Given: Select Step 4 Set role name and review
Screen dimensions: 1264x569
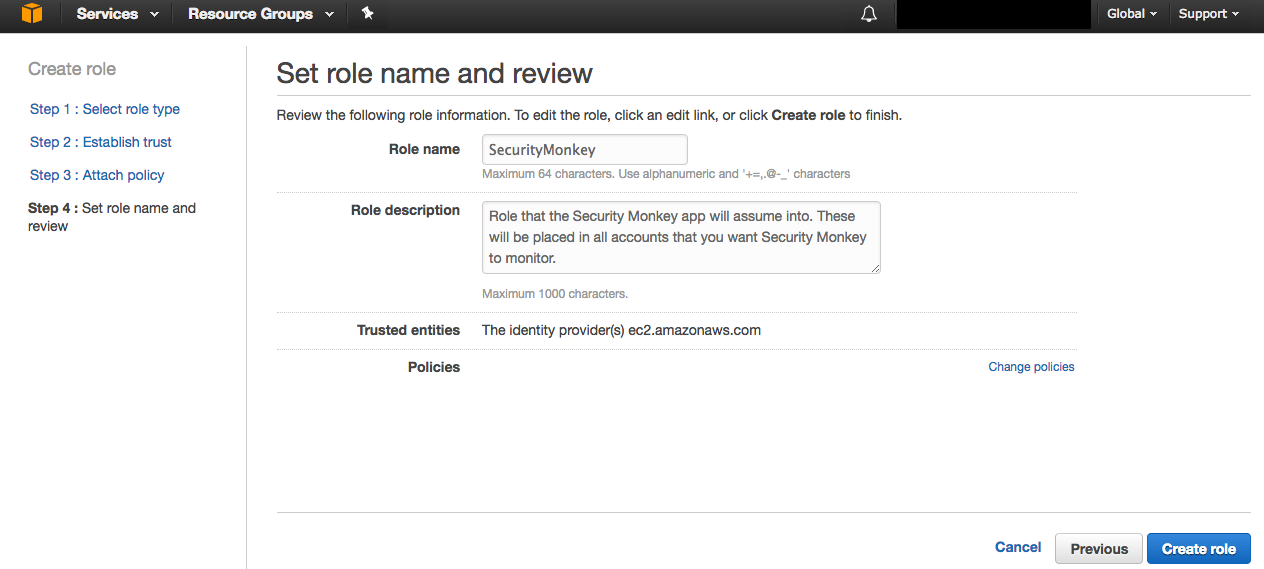Looking at the screenshot, I should click(112, 217).
